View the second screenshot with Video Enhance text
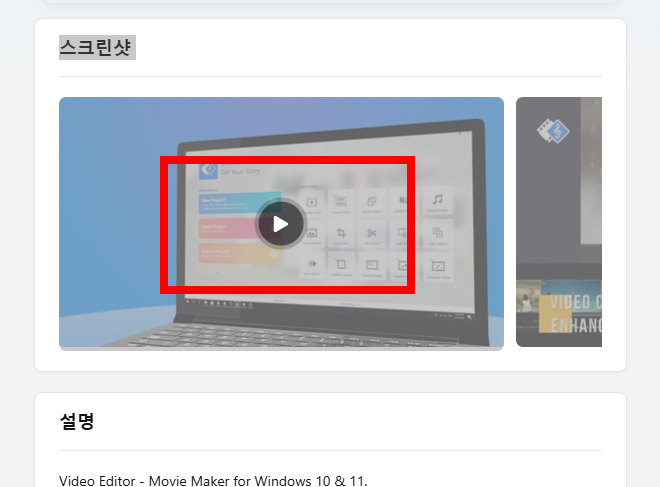 point(559,222)
